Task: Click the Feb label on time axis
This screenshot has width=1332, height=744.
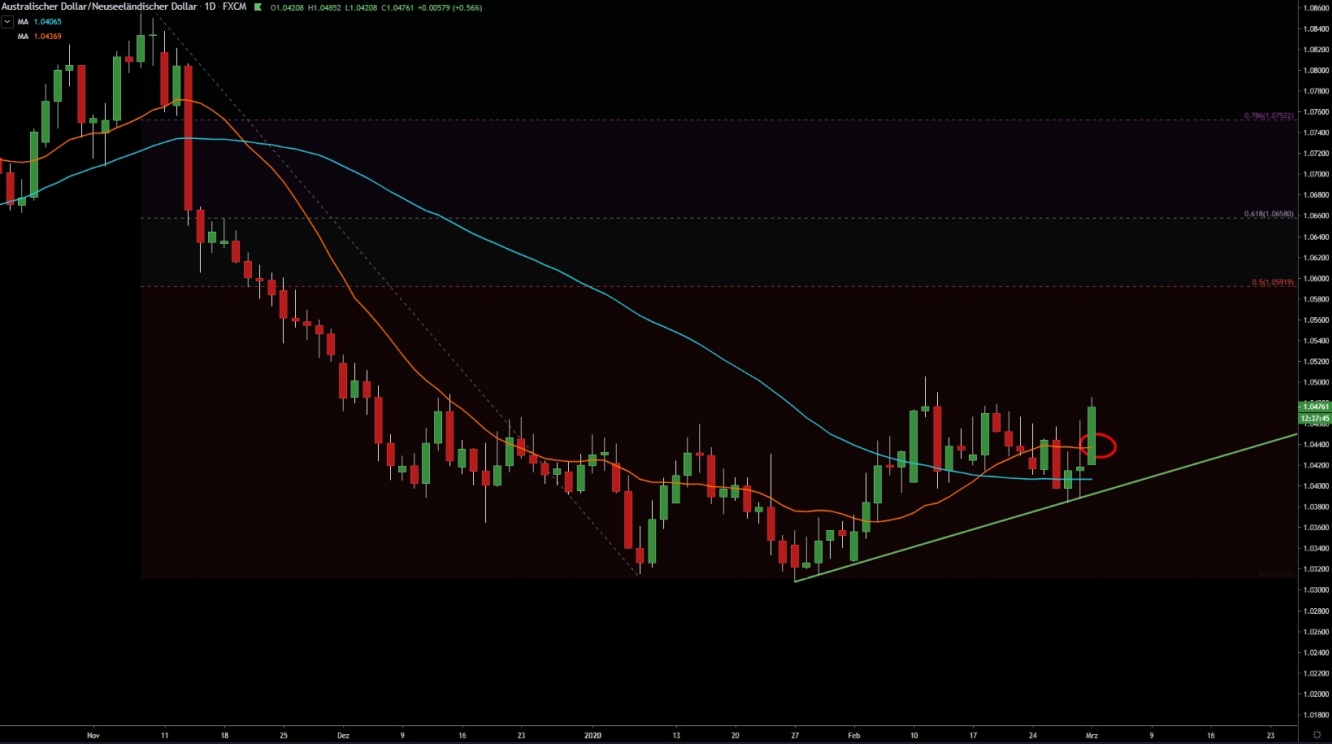Action: 853,734
